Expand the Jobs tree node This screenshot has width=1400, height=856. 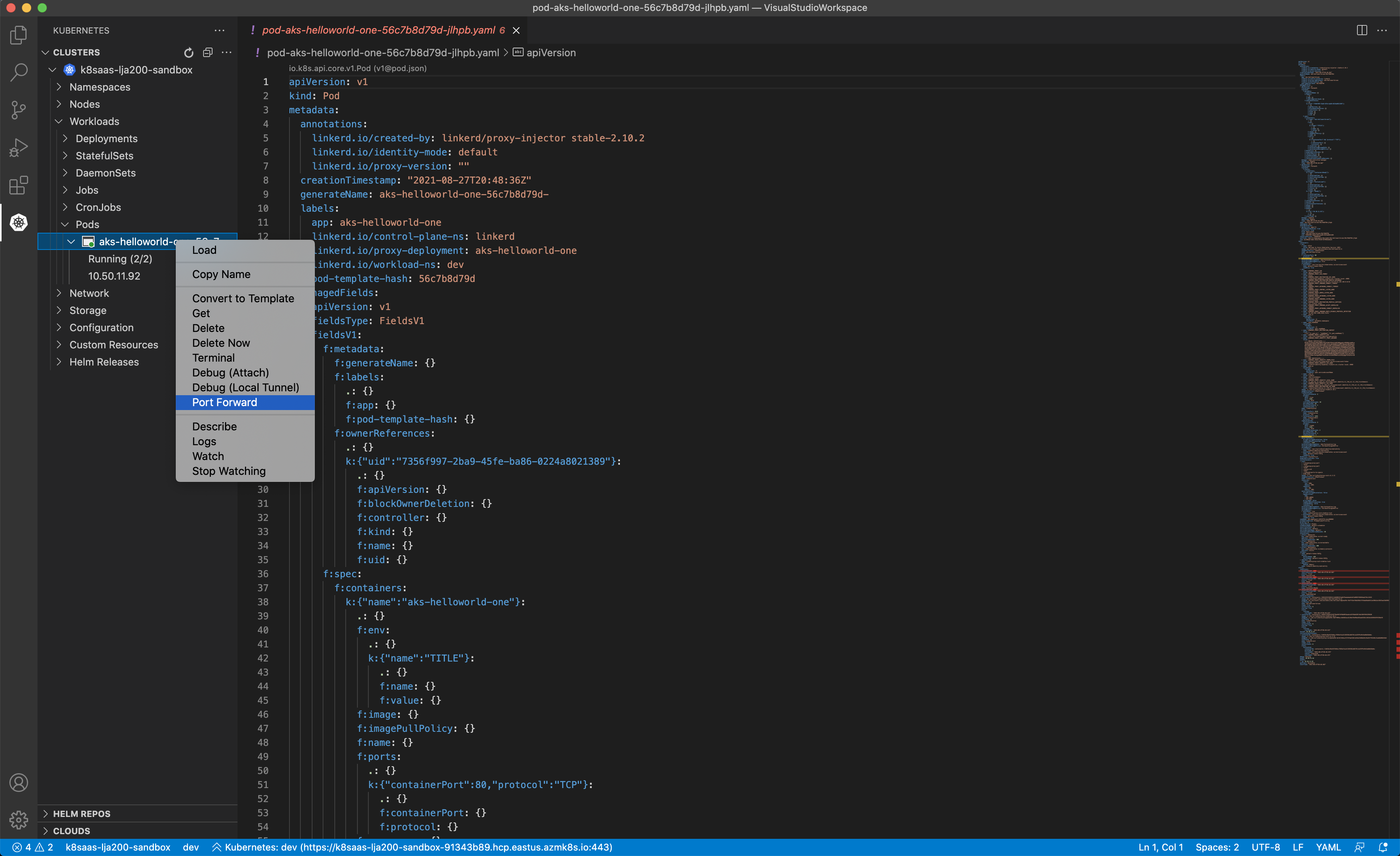point(65,190)
